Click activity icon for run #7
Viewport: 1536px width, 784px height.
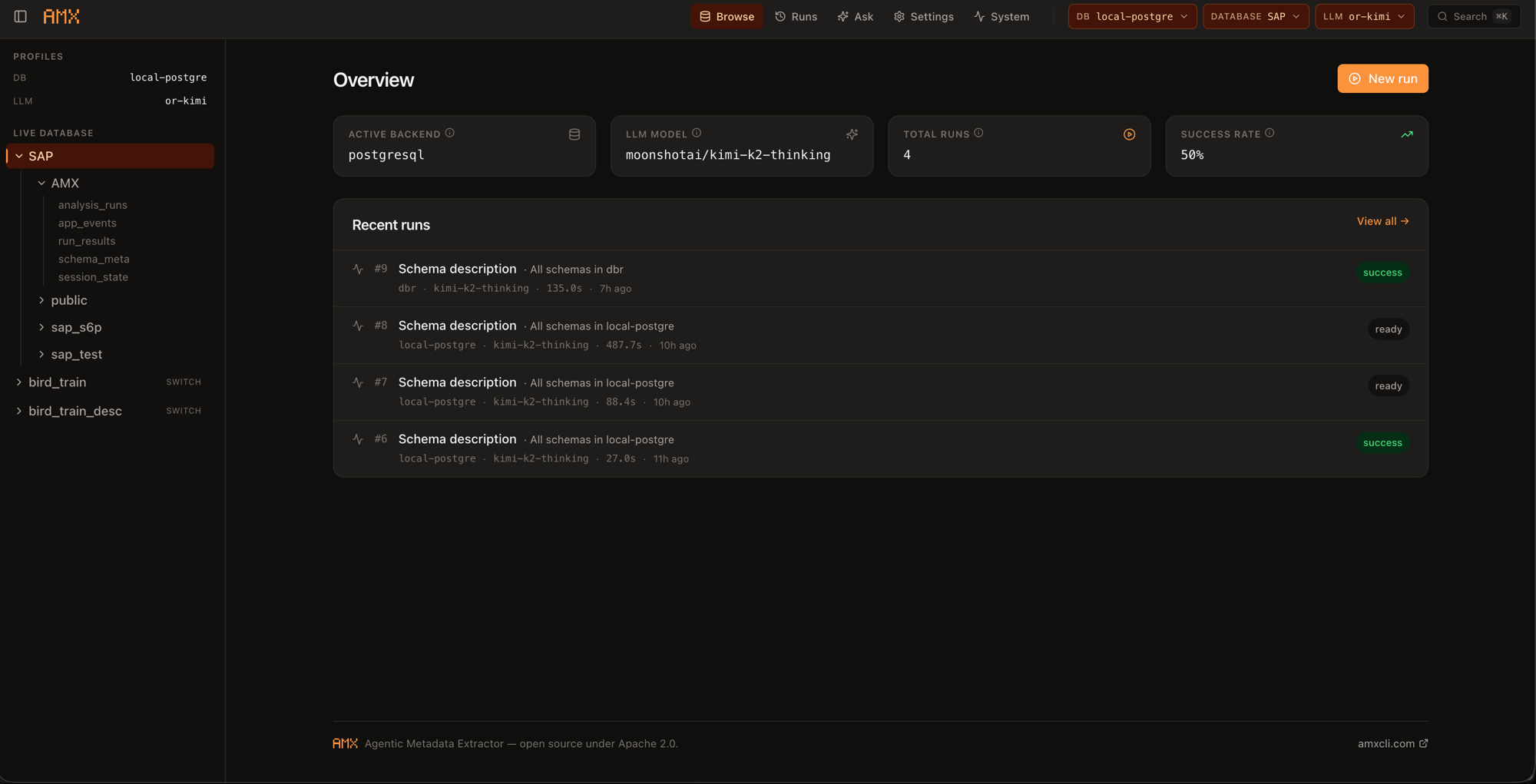tap(358, 382)
